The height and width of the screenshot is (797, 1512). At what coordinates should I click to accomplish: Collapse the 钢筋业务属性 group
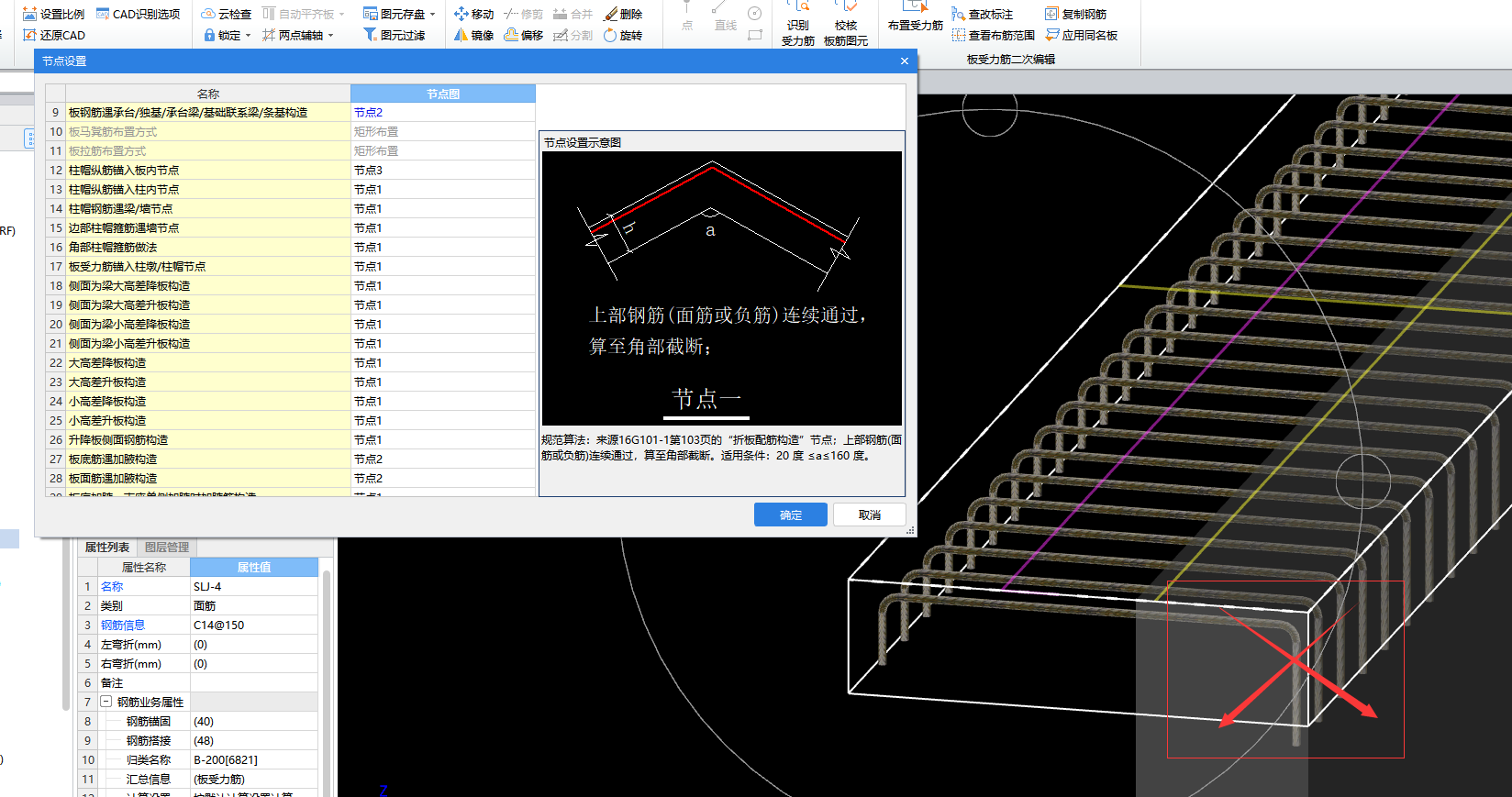(x=106, y=702)
